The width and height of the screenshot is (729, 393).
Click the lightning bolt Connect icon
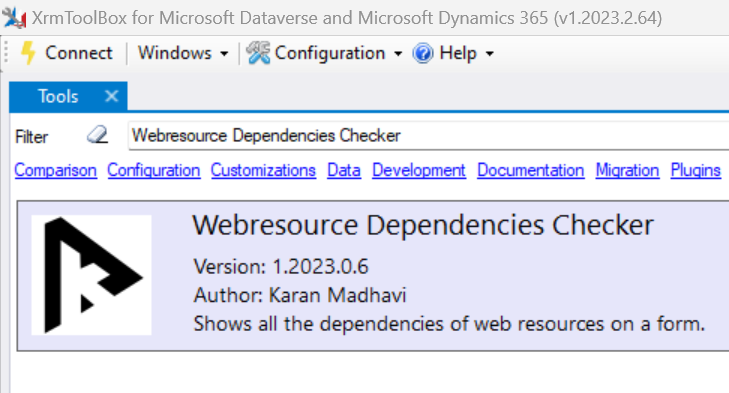tap(29, 53)
